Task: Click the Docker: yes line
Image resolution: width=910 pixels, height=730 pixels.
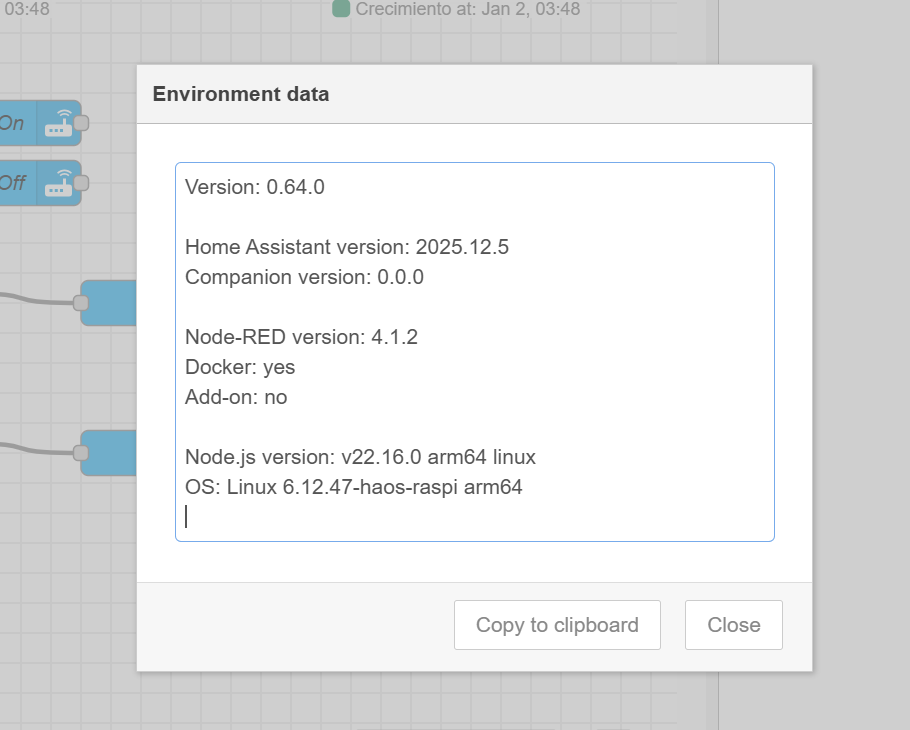Action: coord(240,367)
